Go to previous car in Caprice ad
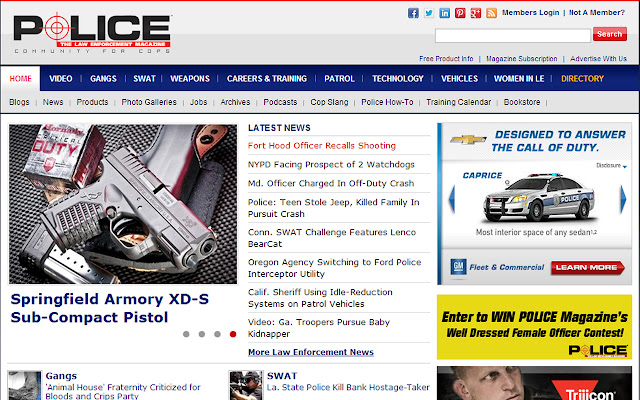 pyautogui.click(x=452, y=199)
